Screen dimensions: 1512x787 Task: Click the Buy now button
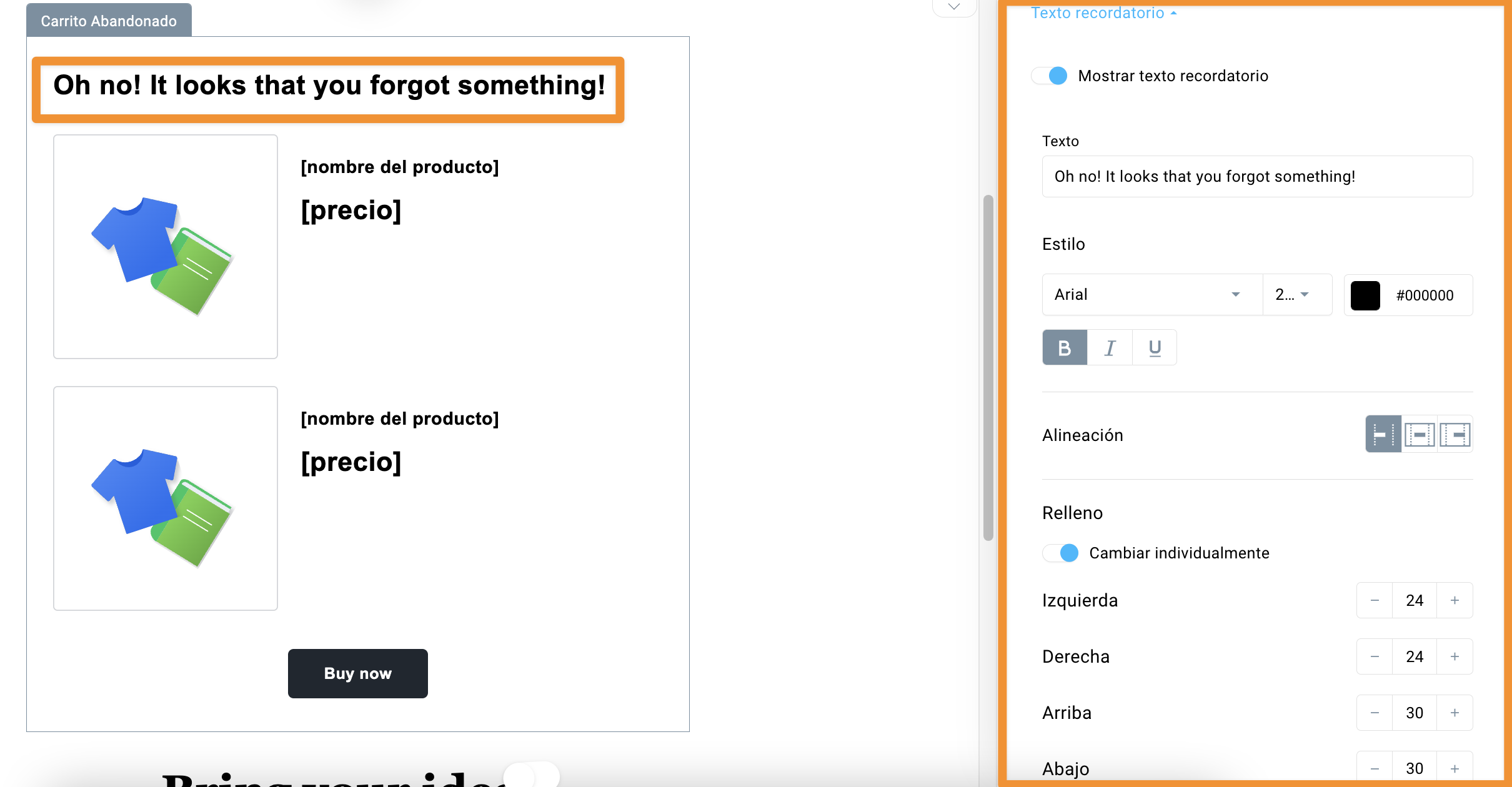click(x=358, y=673)
